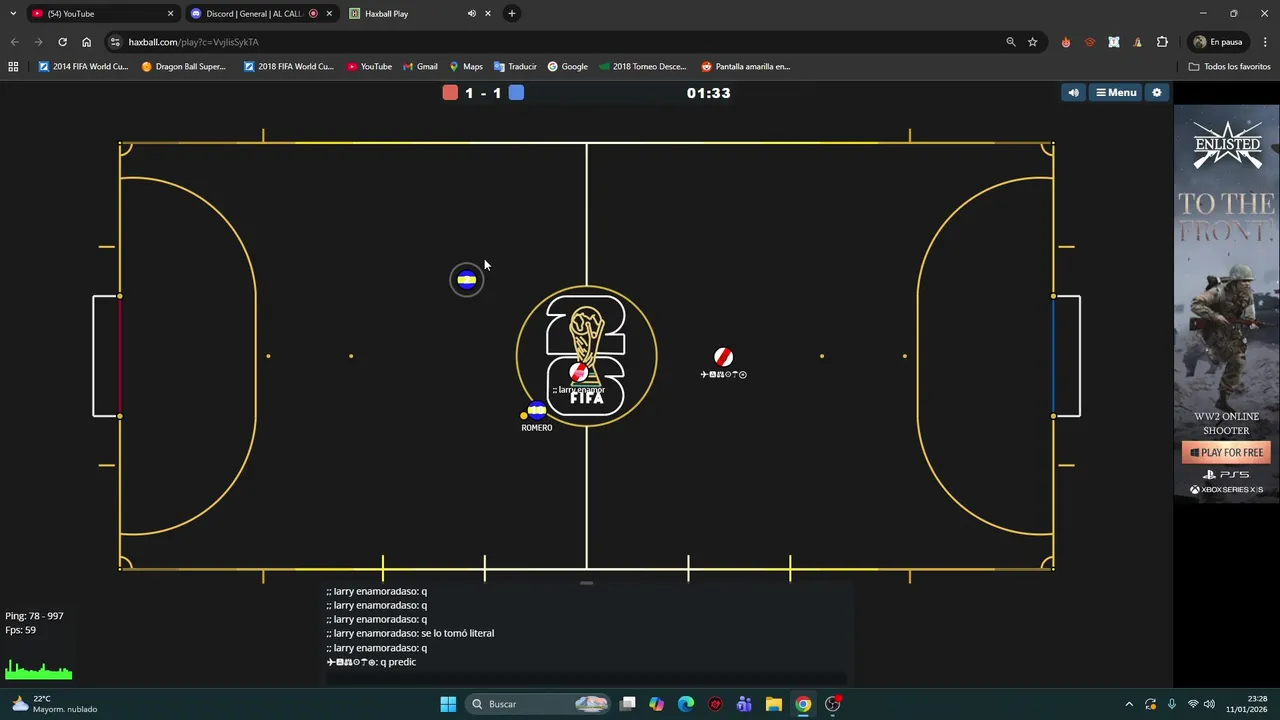Open Google Chrome taskbar icon
The image size is (1280, 720).
[803, 704]
